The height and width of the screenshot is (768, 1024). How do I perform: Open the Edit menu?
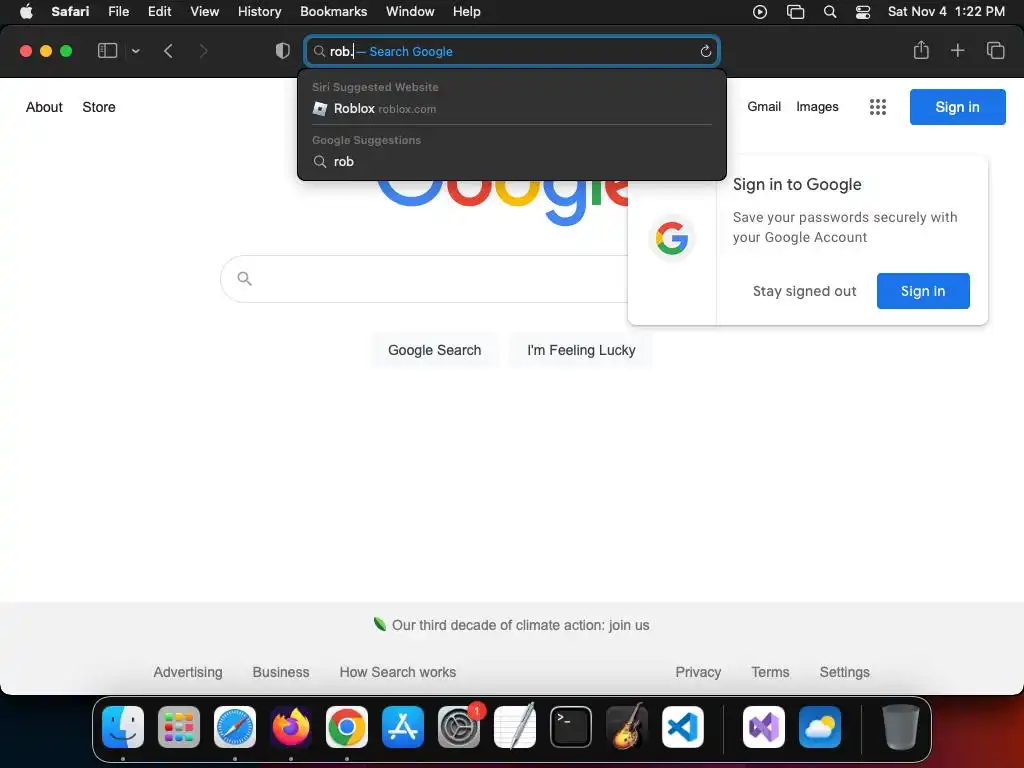[159, 12]
